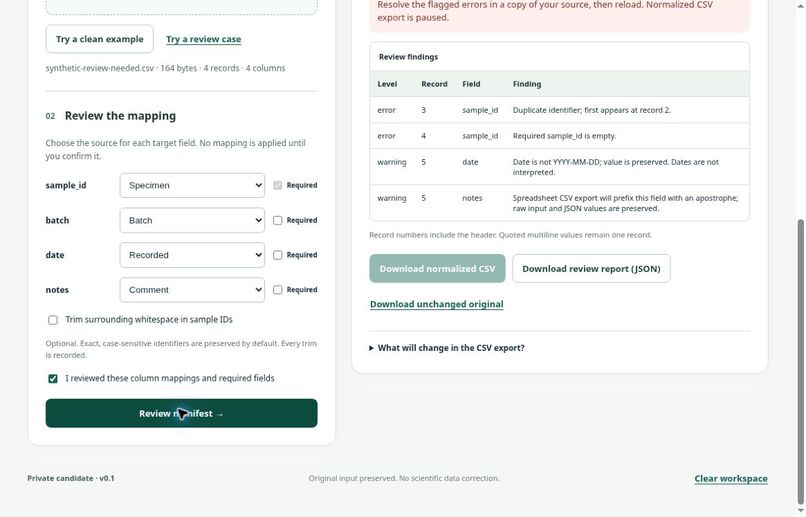This screenshot has width=806, height=517.
Task: Open the date source dropdown showing Recorded
Action: (192, 255)
